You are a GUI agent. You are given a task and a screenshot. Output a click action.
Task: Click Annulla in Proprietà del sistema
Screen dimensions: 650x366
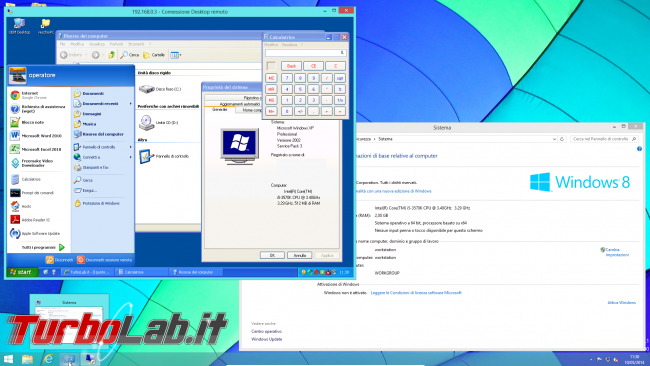tap(300, 255)
